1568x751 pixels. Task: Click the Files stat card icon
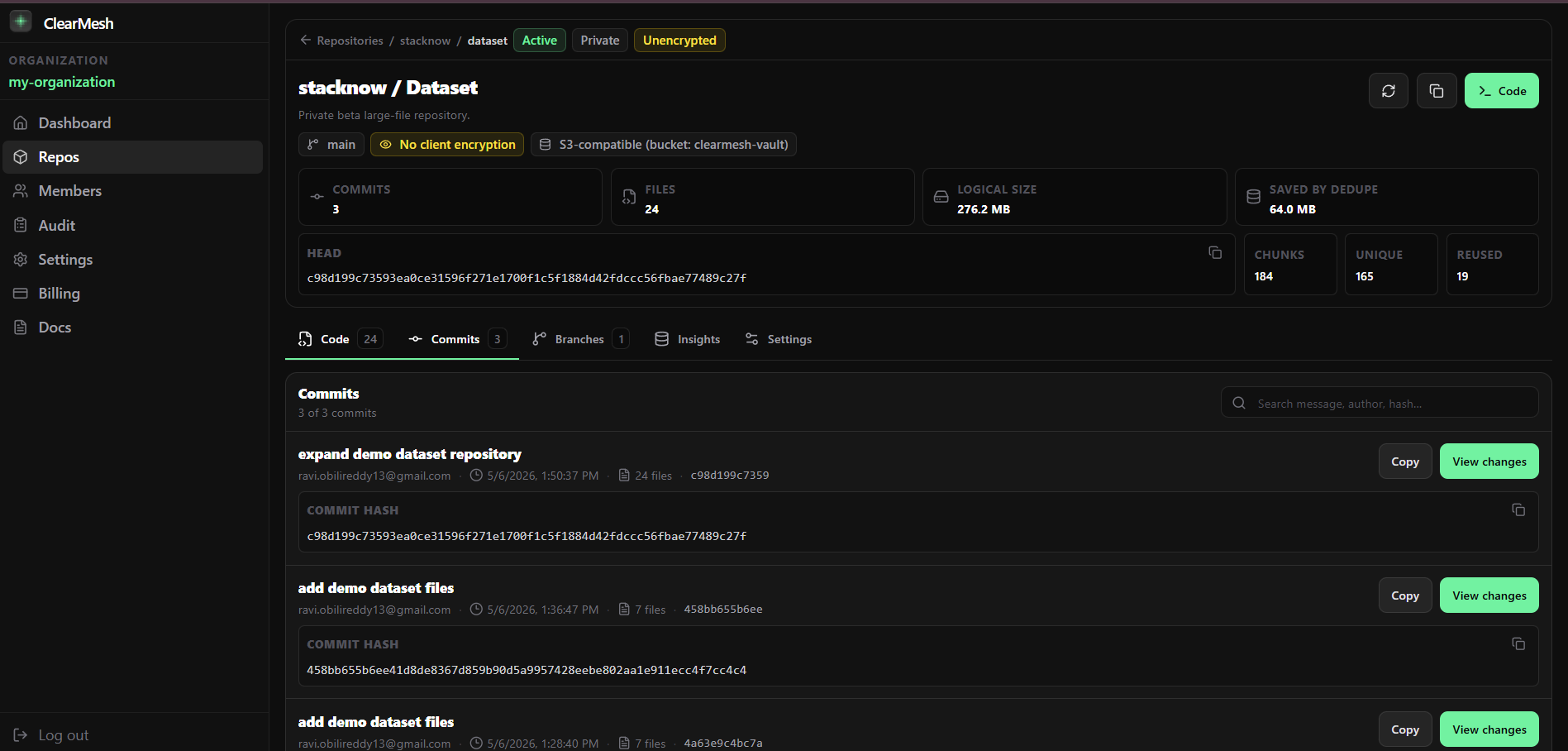[x=629, y=197]
